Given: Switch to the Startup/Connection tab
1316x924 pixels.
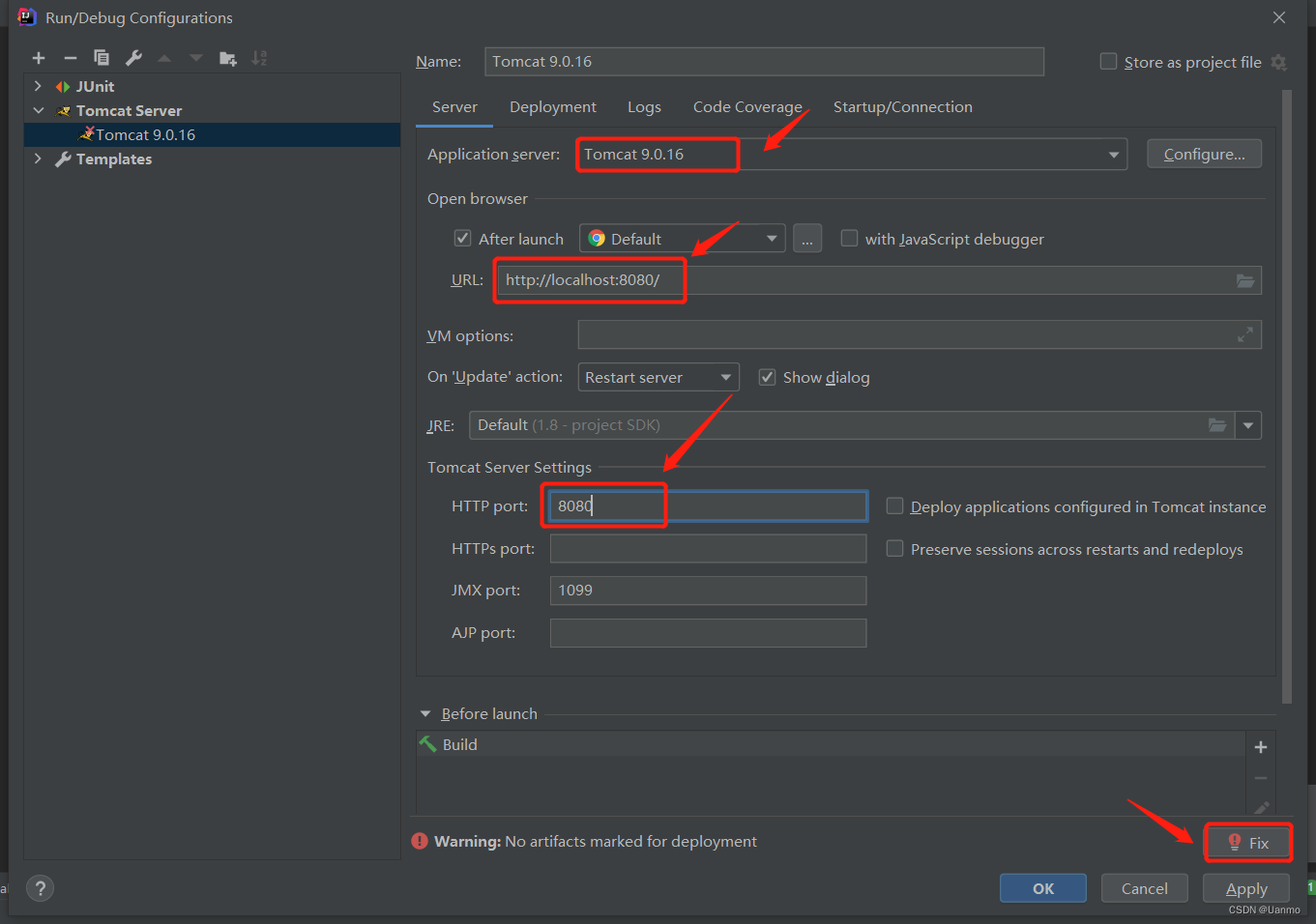Looking at the screenshot, I should (x=903, y=107).
